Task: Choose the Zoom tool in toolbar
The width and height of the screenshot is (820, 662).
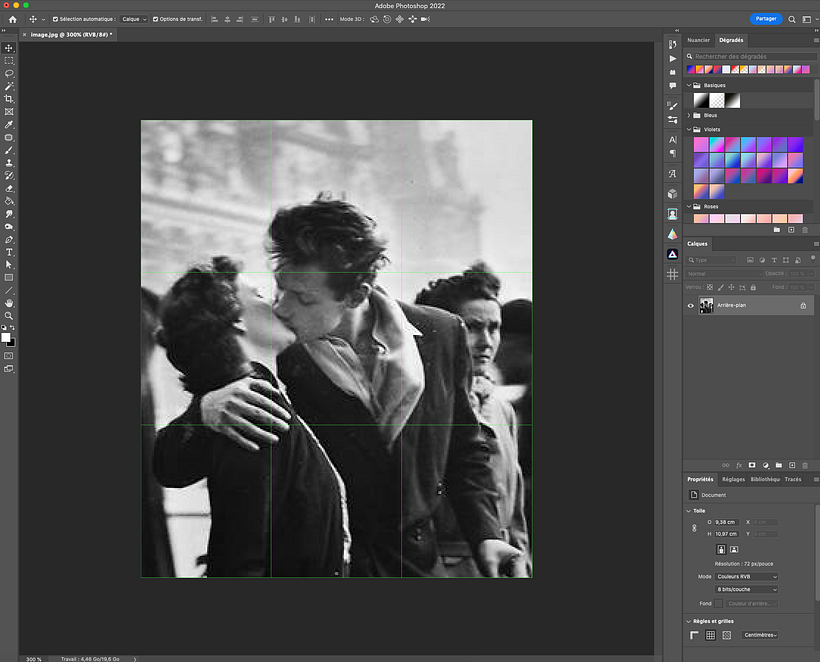Action: pos(9,315)
